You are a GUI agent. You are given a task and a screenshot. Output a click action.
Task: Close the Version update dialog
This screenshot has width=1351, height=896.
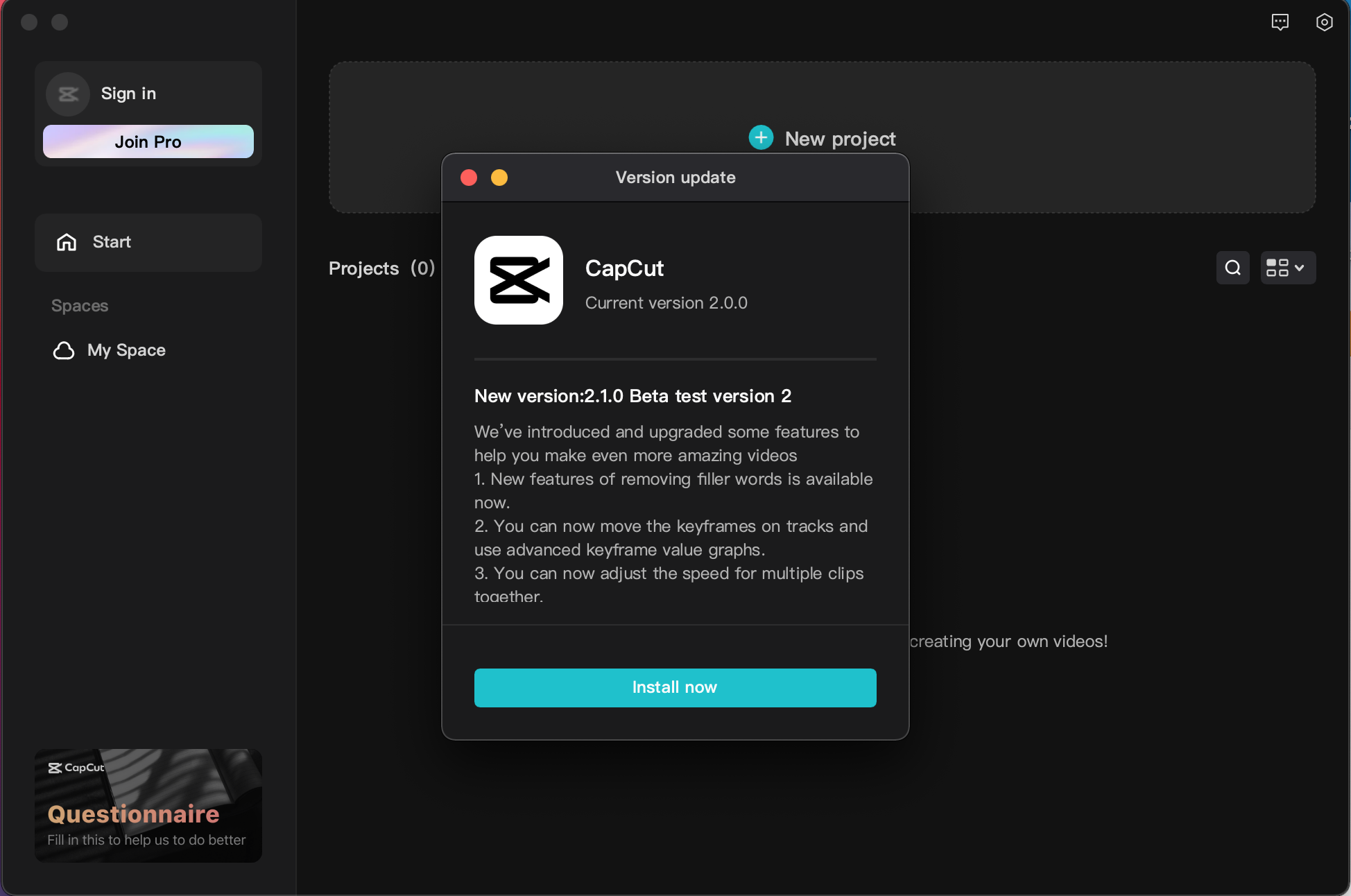[x=469, y=178]
